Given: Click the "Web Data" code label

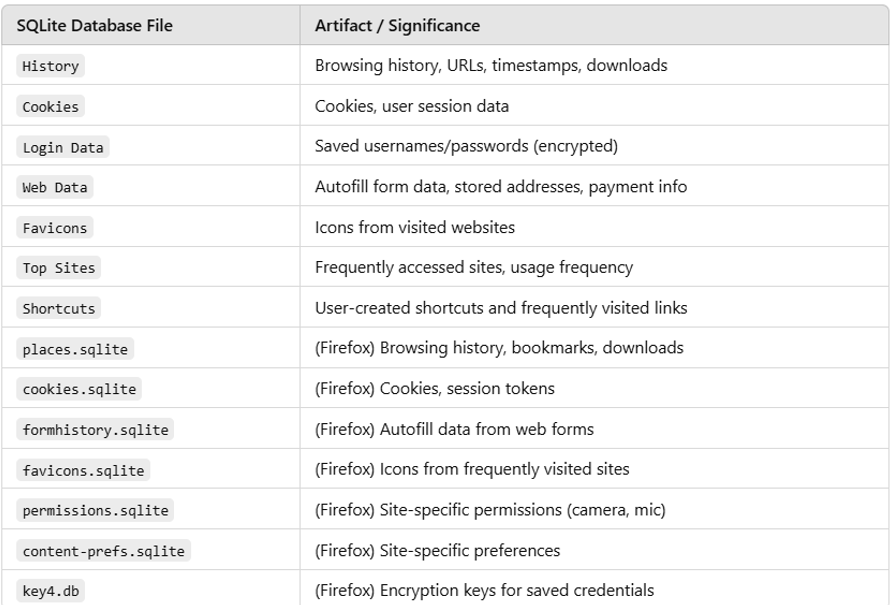Looking at the screenshot, I should pos(55,187).
